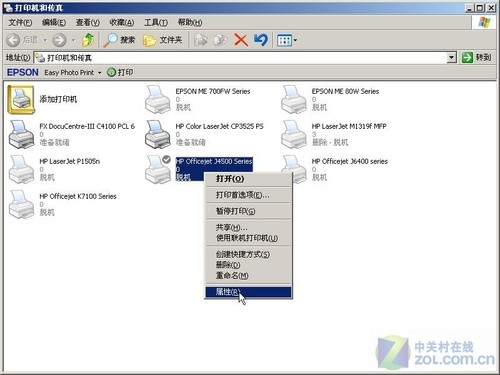Click the FX DocuCentre-III C4100 PCL 6 label
The height and width of the screenshot is (375, 500).
tap(87, 126)
